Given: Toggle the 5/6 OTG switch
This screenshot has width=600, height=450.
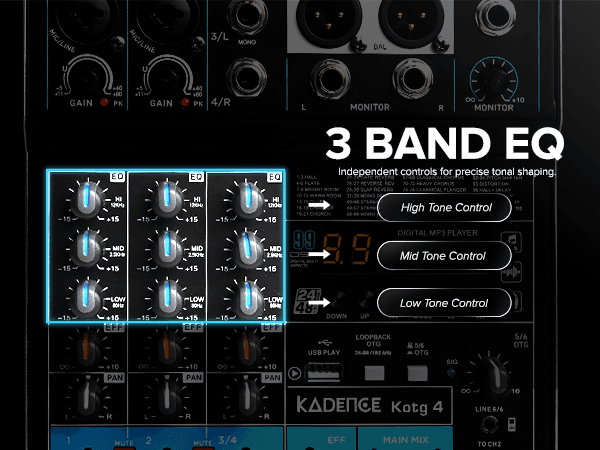Looking at the screenshot, I should point(417,373).
